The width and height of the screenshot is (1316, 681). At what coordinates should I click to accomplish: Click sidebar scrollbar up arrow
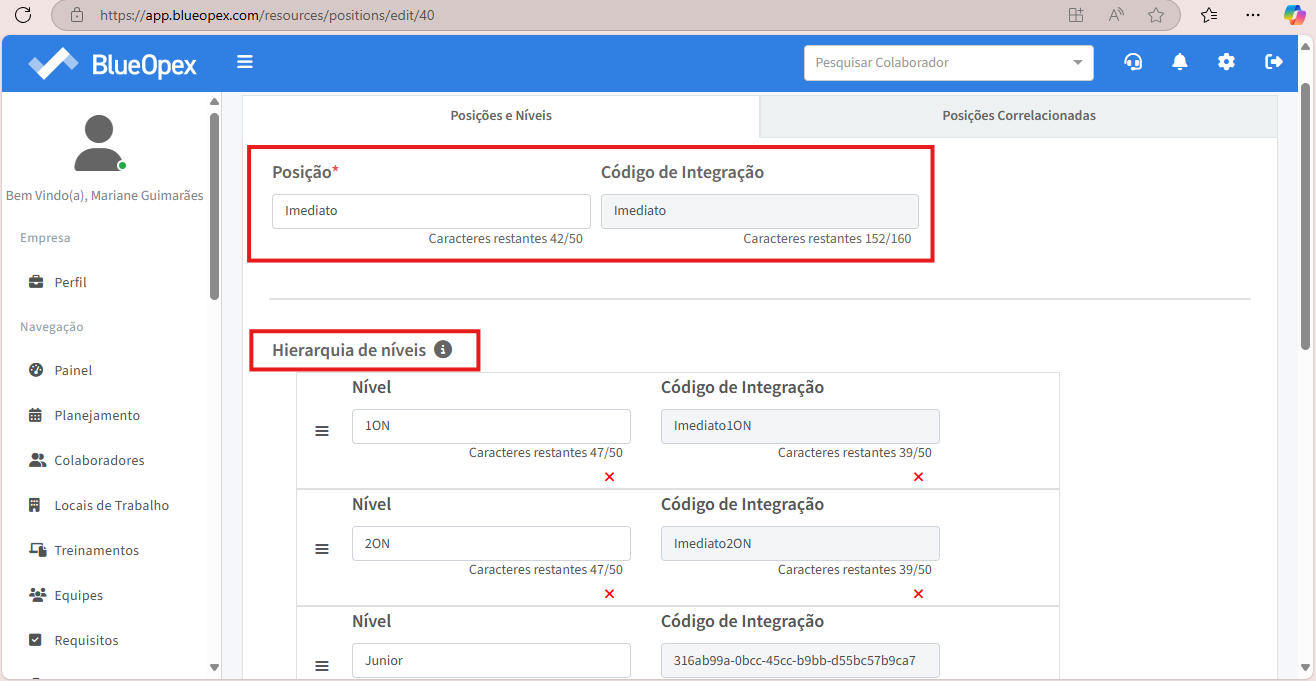point(214,102)
